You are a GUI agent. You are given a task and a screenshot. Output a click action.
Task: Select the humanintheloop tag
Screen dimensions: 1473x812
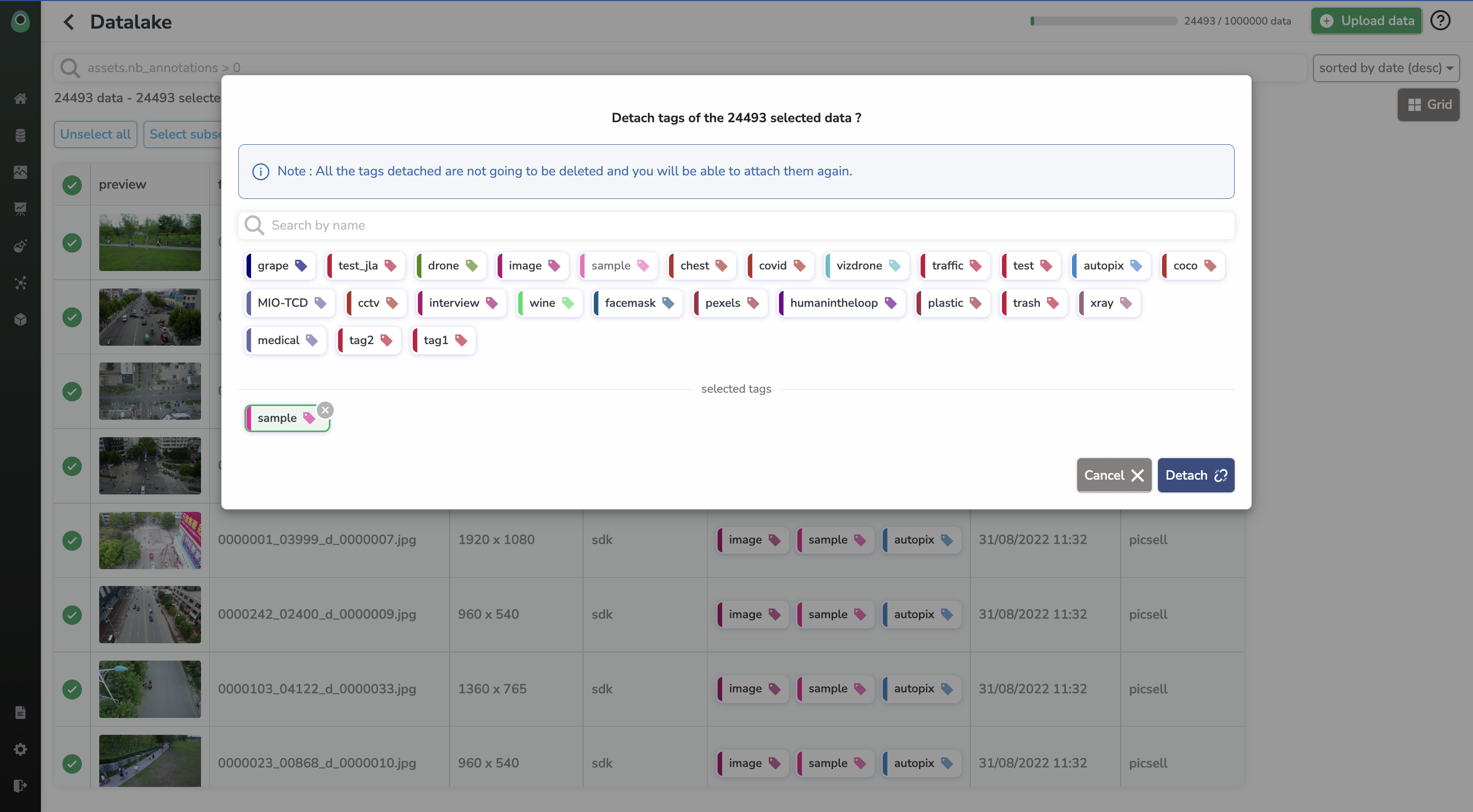pos(841,303)
